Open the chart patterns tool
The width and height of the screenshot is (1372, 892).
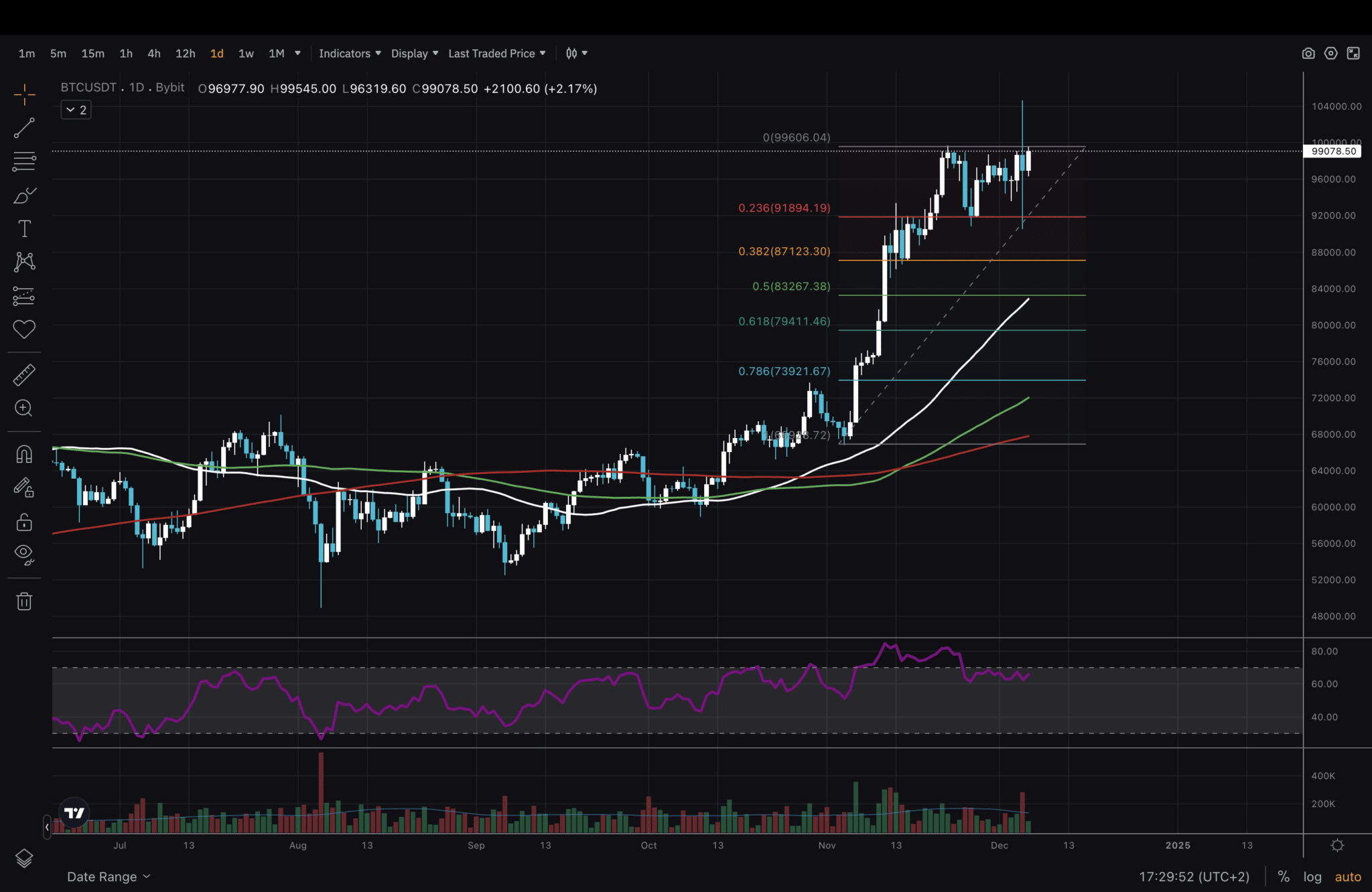tap(24, 262)
